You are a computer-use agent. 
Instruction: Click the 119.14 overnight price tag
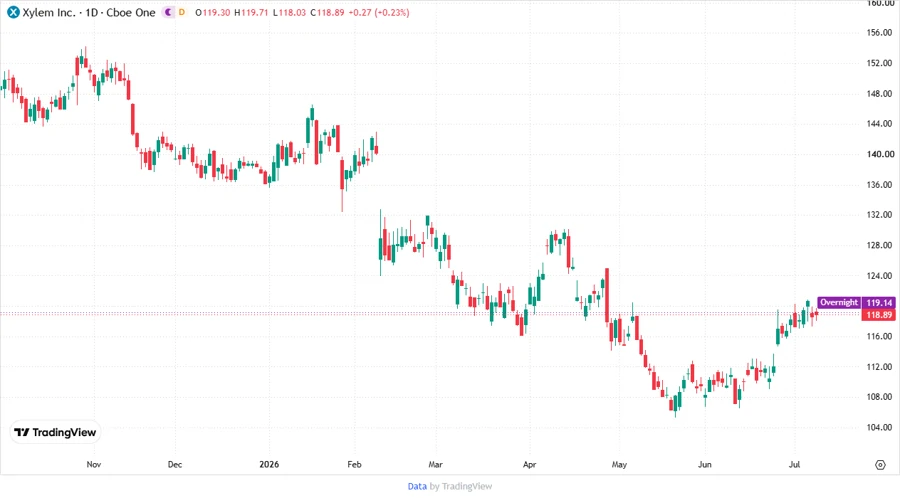(879, 302)
